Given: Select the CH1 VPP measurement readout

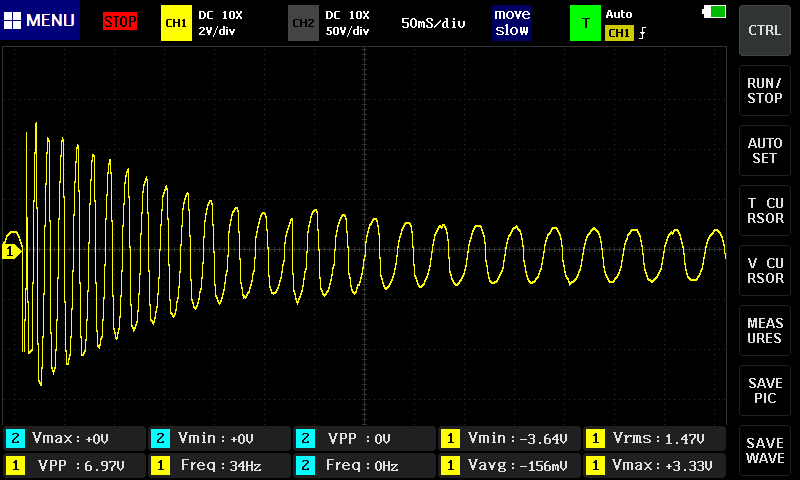Looking at the screenshot, I should click(73, 465).
